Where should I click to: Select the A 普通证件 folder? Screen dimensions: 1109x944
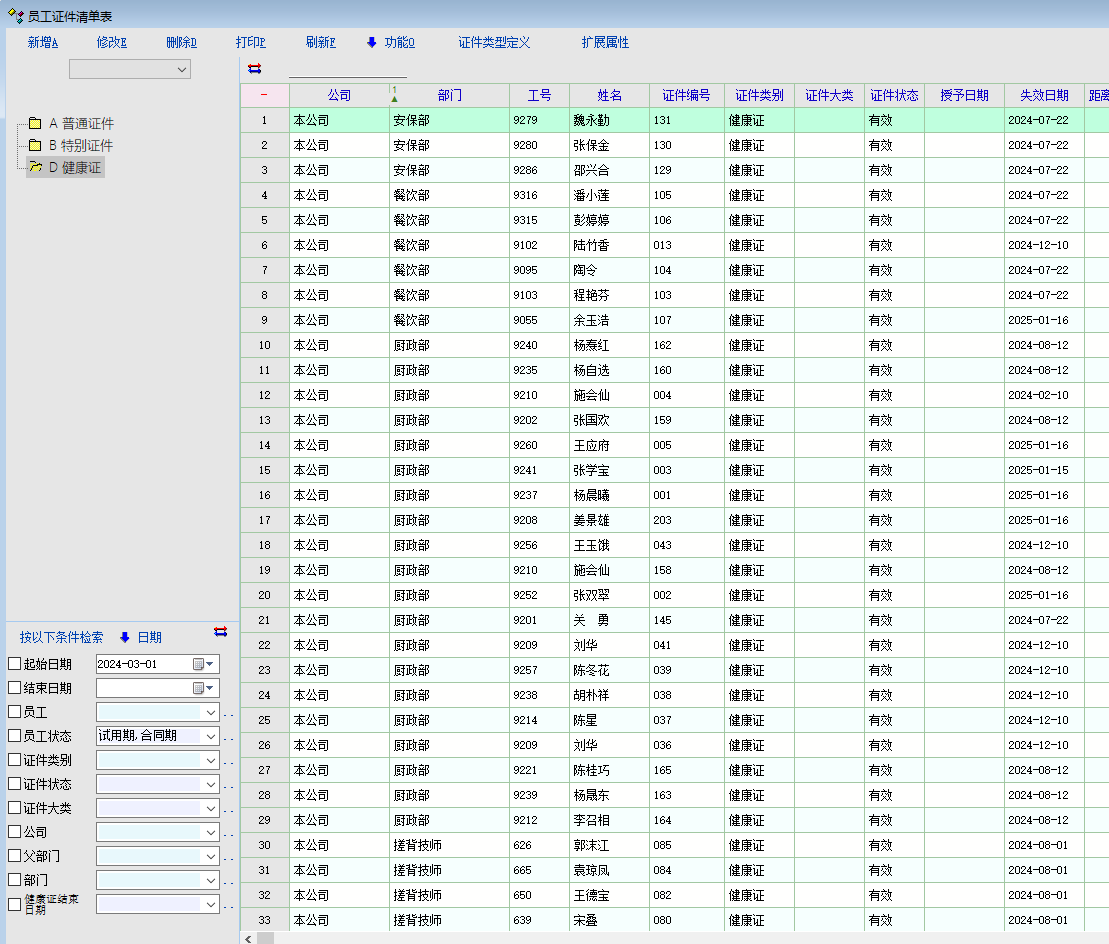pyautogui.click(x=80, y=124)
